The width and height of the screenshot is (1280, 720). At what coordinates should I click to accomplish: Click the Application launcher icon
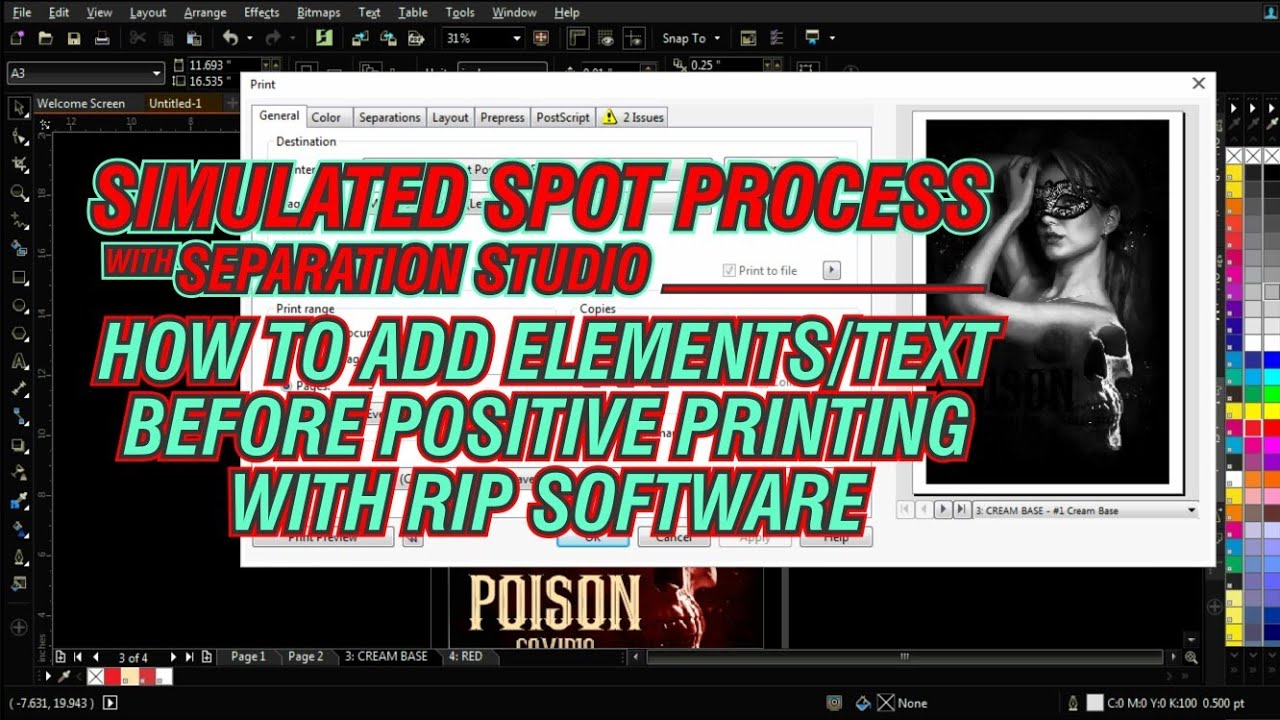click(812, 38)
